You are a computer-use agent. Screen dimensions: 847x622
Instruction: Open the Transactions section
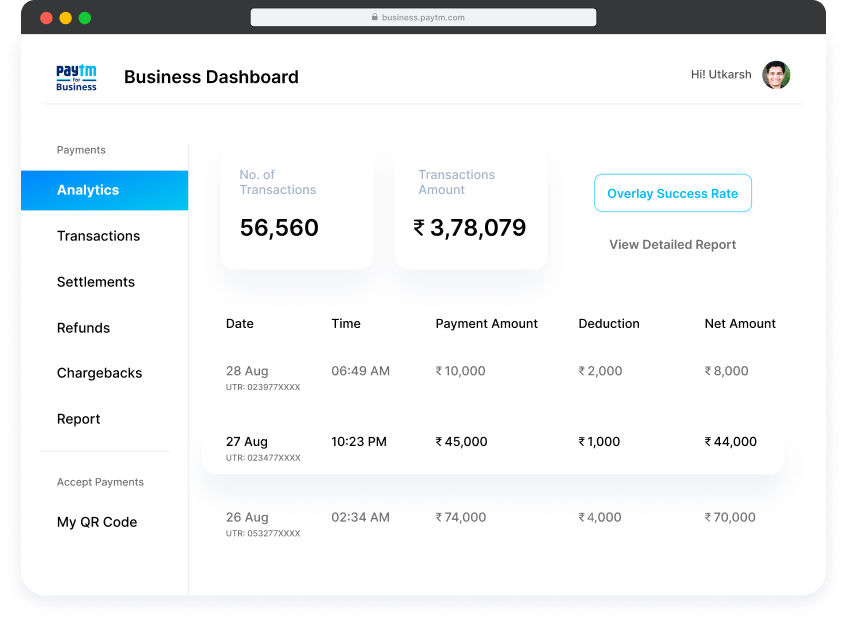(x=98, y=236)
